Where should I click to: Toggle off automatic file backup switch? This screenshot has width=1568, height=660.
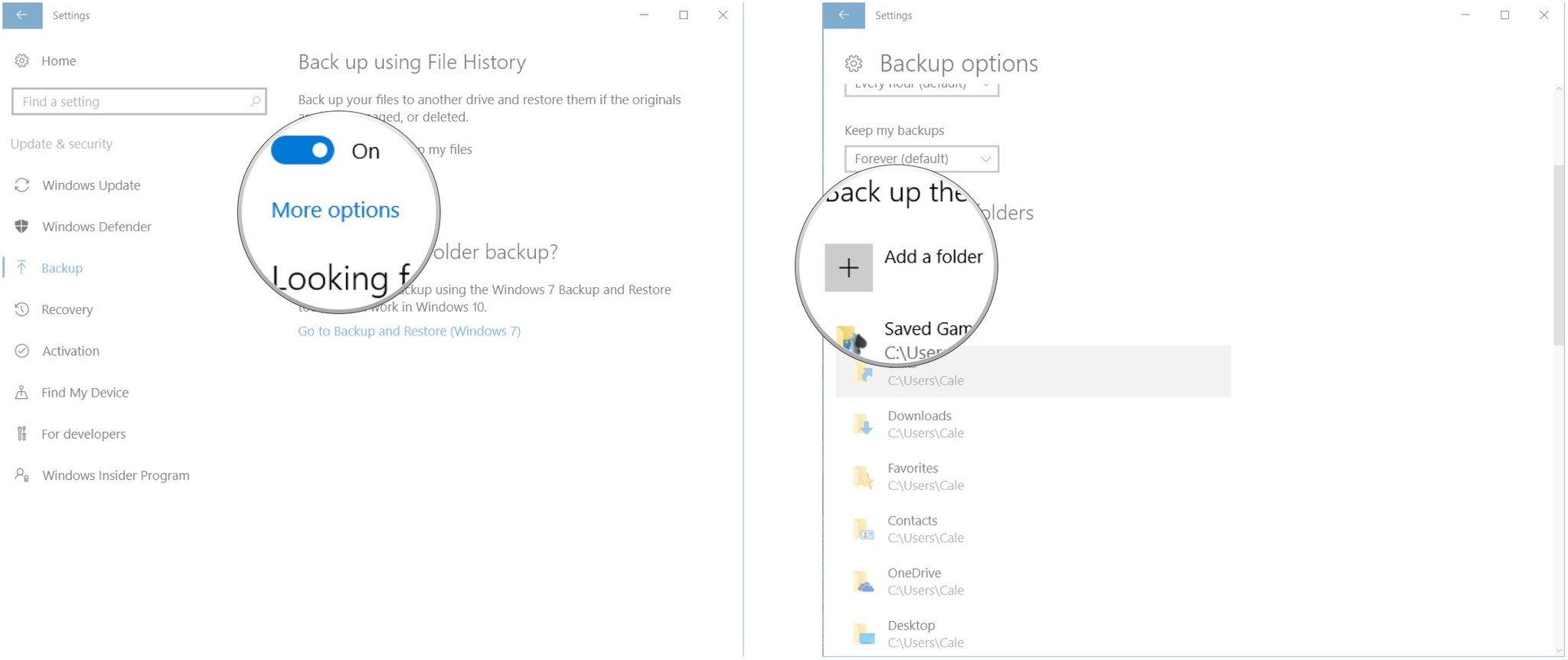pyautogui.click(x=303, y=151)
